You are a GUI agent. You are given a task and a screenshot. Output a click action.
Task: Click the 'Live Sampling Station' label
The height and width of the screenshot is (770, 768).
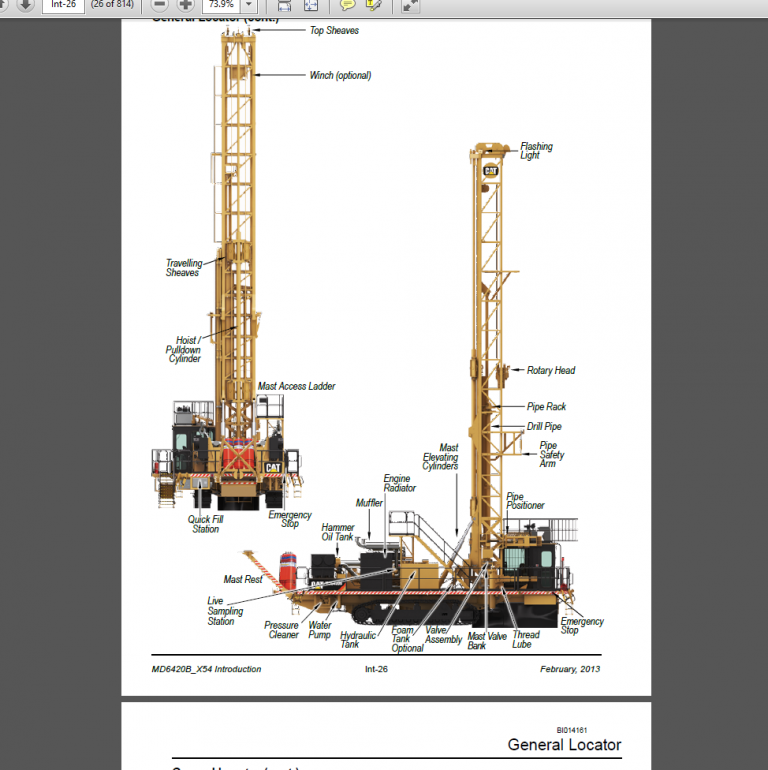pyautogui.click(x=225, y=611)
